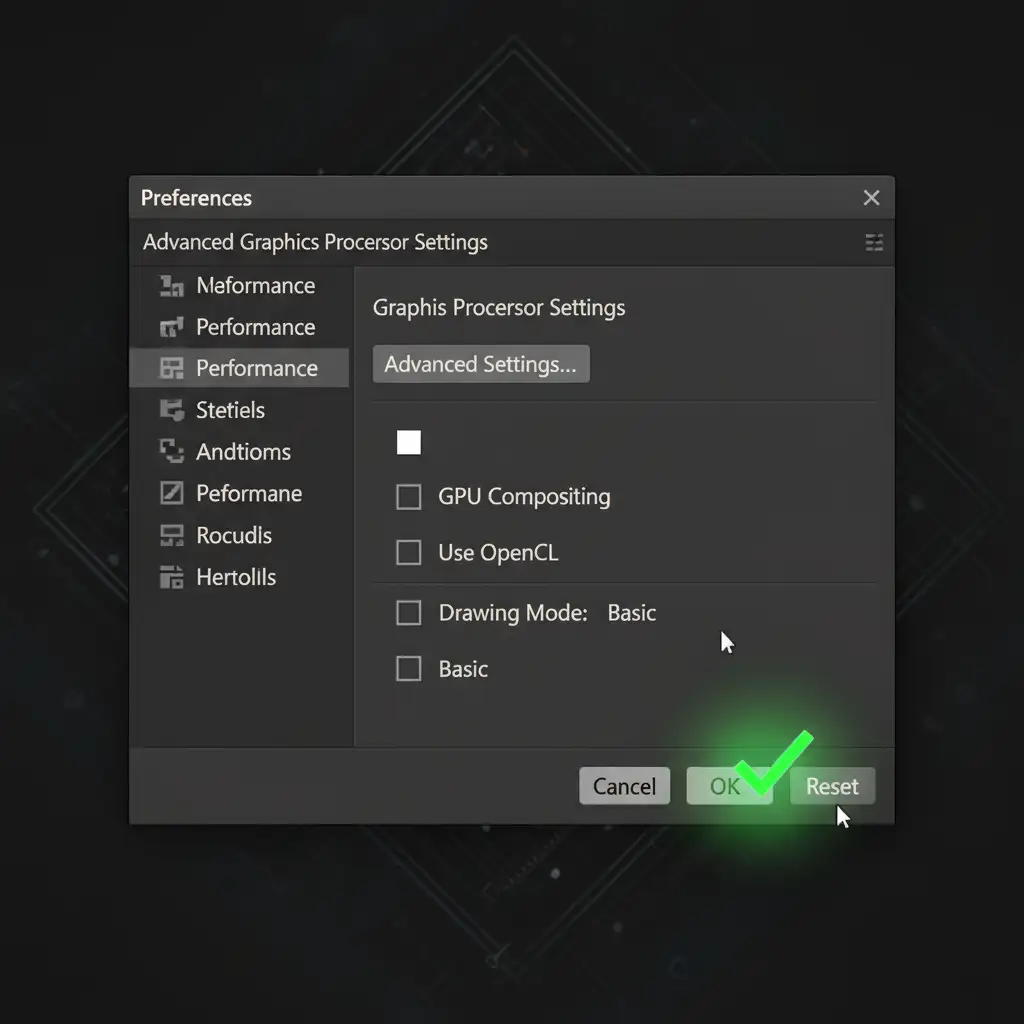
Task: Click the highlighted Performance category icon
Action: (172, 369)
